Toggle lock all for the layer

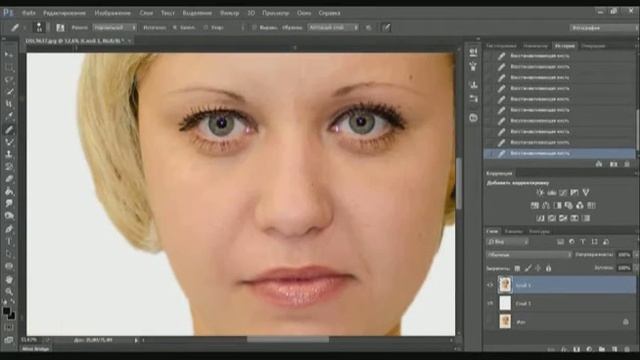(549, 268)
